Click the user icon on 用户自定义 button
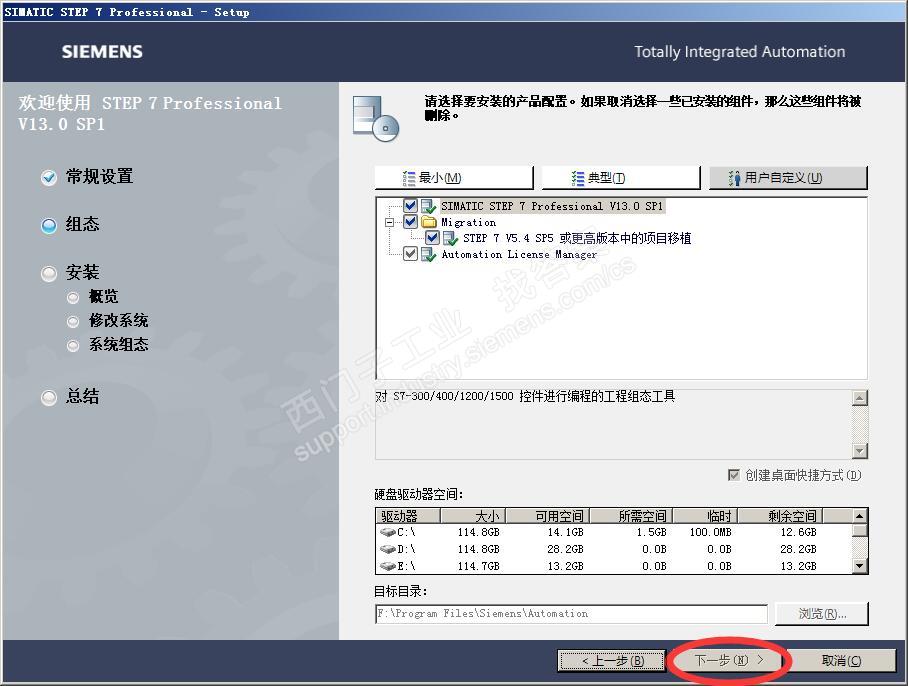Image resolution: width=908 pixels, height=686 pixels. pyautogui.click(x=734, y=178)
